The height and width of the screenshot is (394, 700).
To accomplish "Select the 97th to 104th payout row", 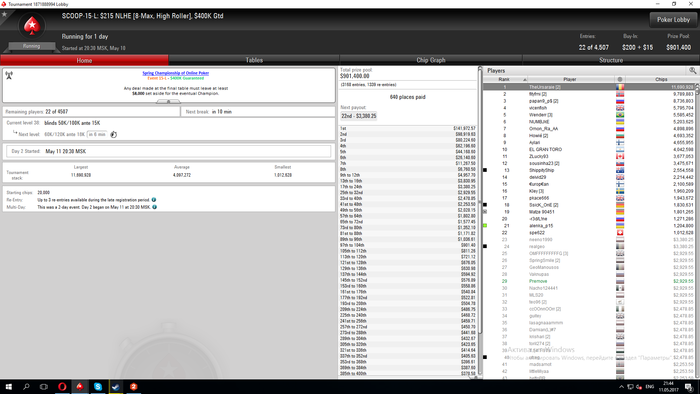I will [408, 245].
